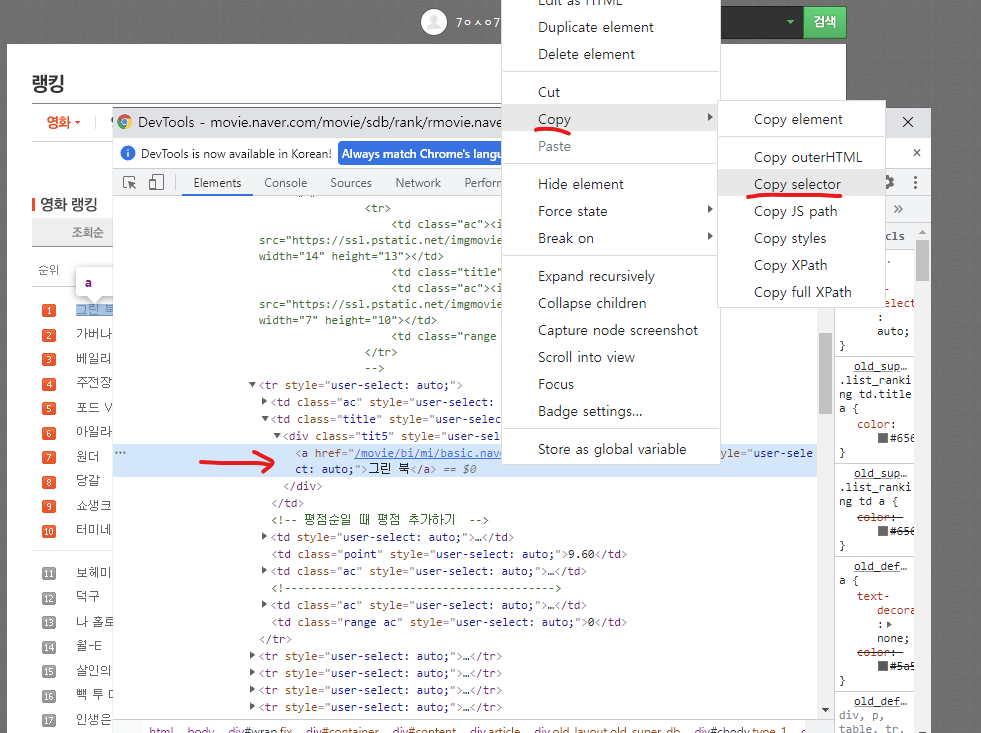Select Store as global variable
The width and height of the screenshot is (981, 733).
click(x=611, y=448)
